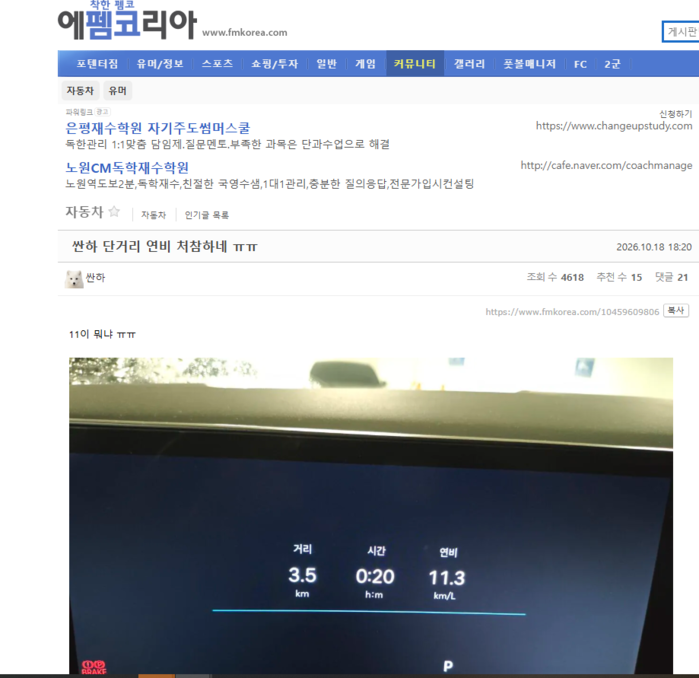
Task: Open the 풋볼매니저 menu
Action: pos(530,64)
